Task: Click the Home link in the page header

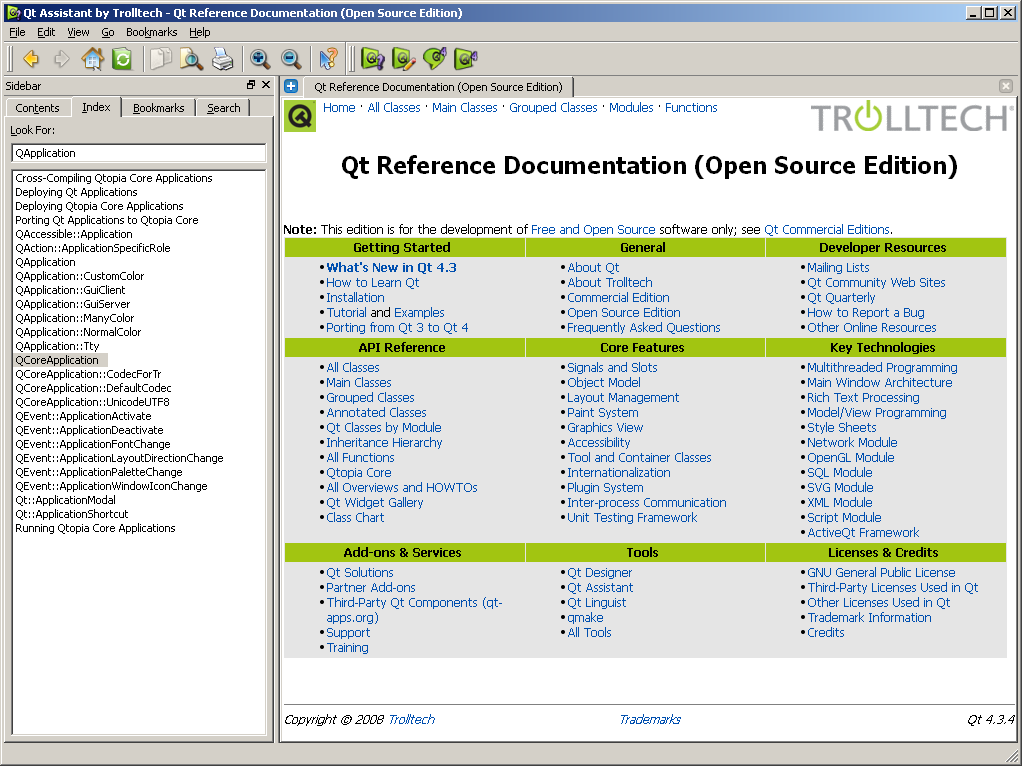Action: tap(339, 108)
